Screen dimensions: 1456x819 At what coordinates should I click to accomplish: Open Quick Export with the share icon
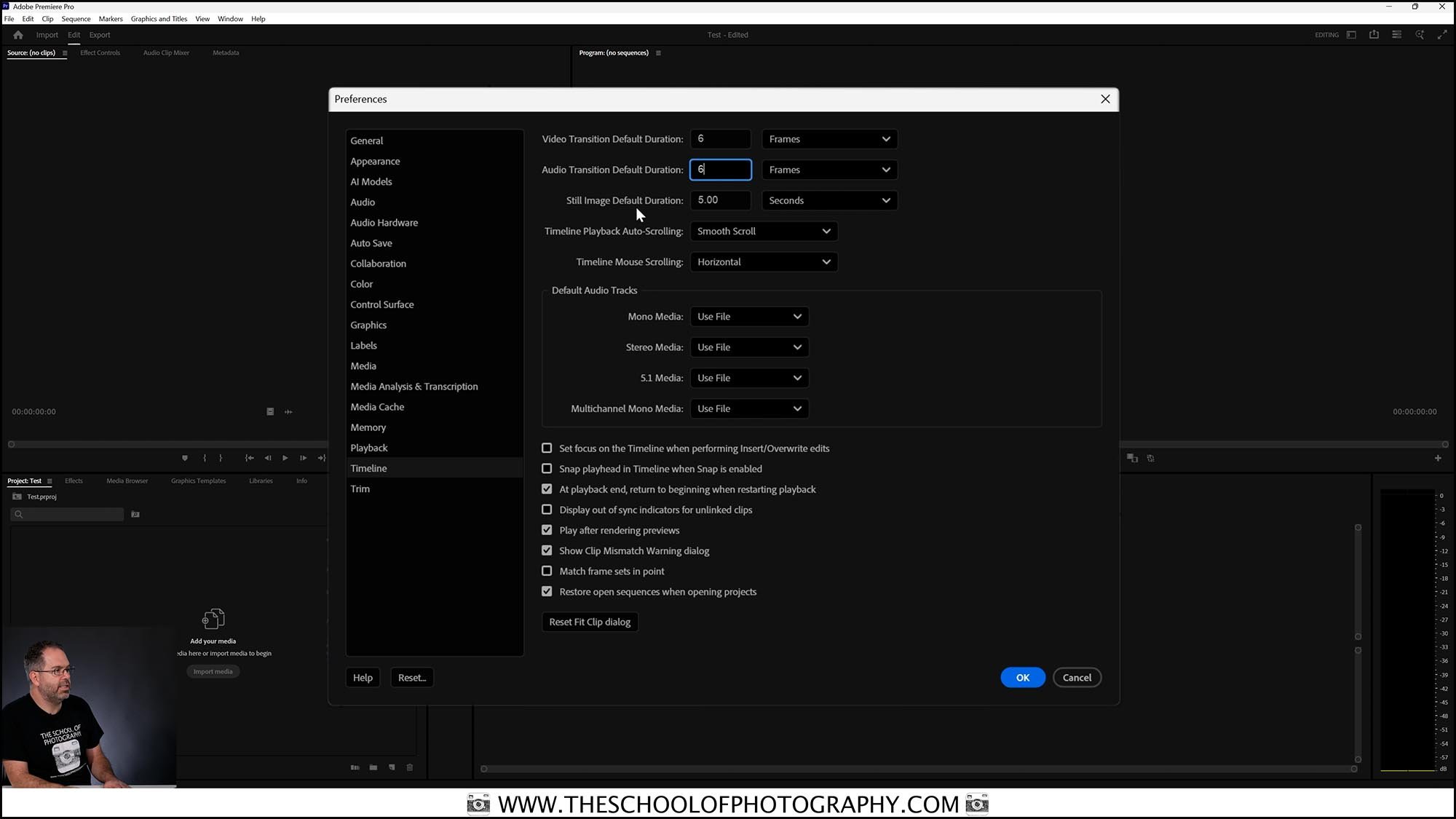pos(1374,34)
